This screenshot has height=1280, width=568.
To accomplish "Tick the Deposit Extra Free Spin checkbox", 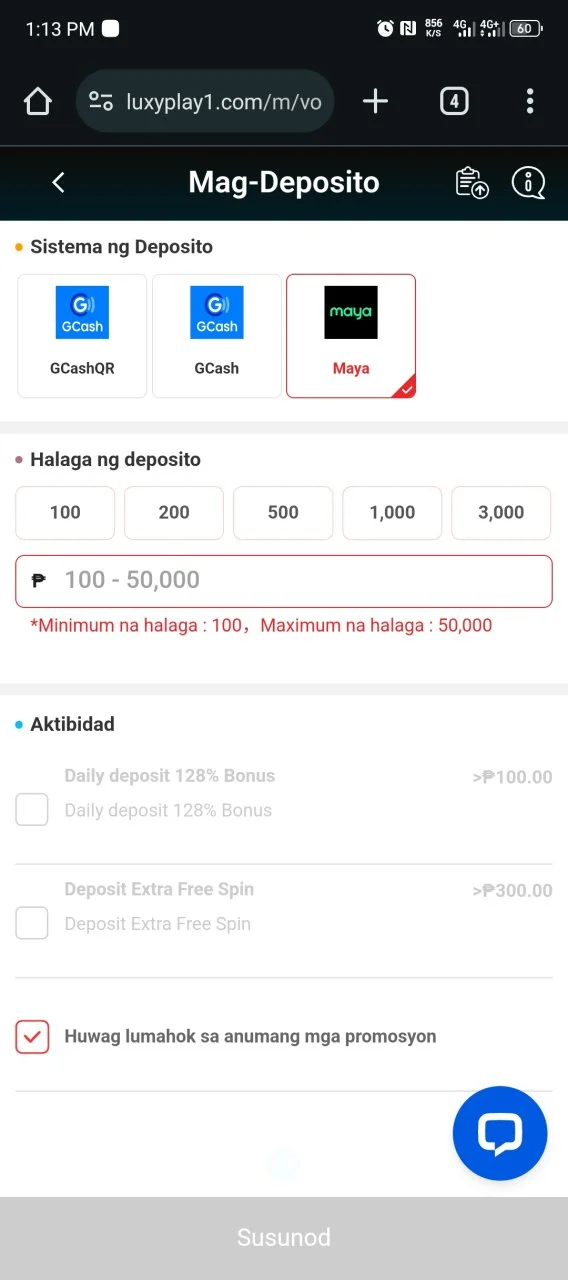I will [32, 923].
